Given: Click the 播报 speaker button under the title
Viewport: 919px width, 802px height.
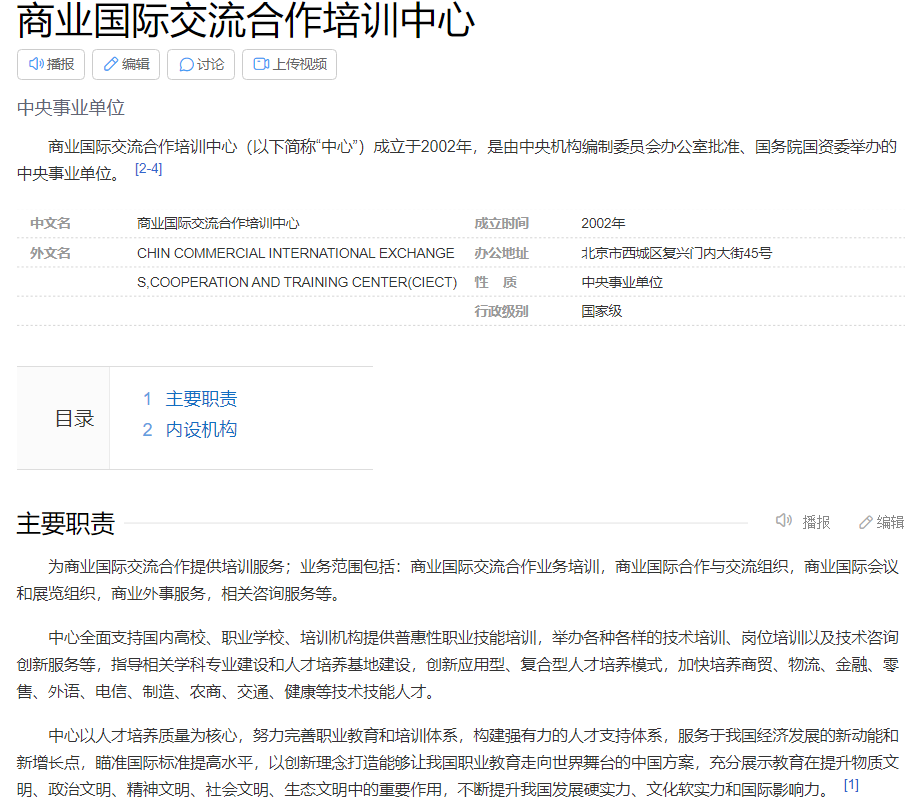Looking at the screenshot, I should 51,64.
